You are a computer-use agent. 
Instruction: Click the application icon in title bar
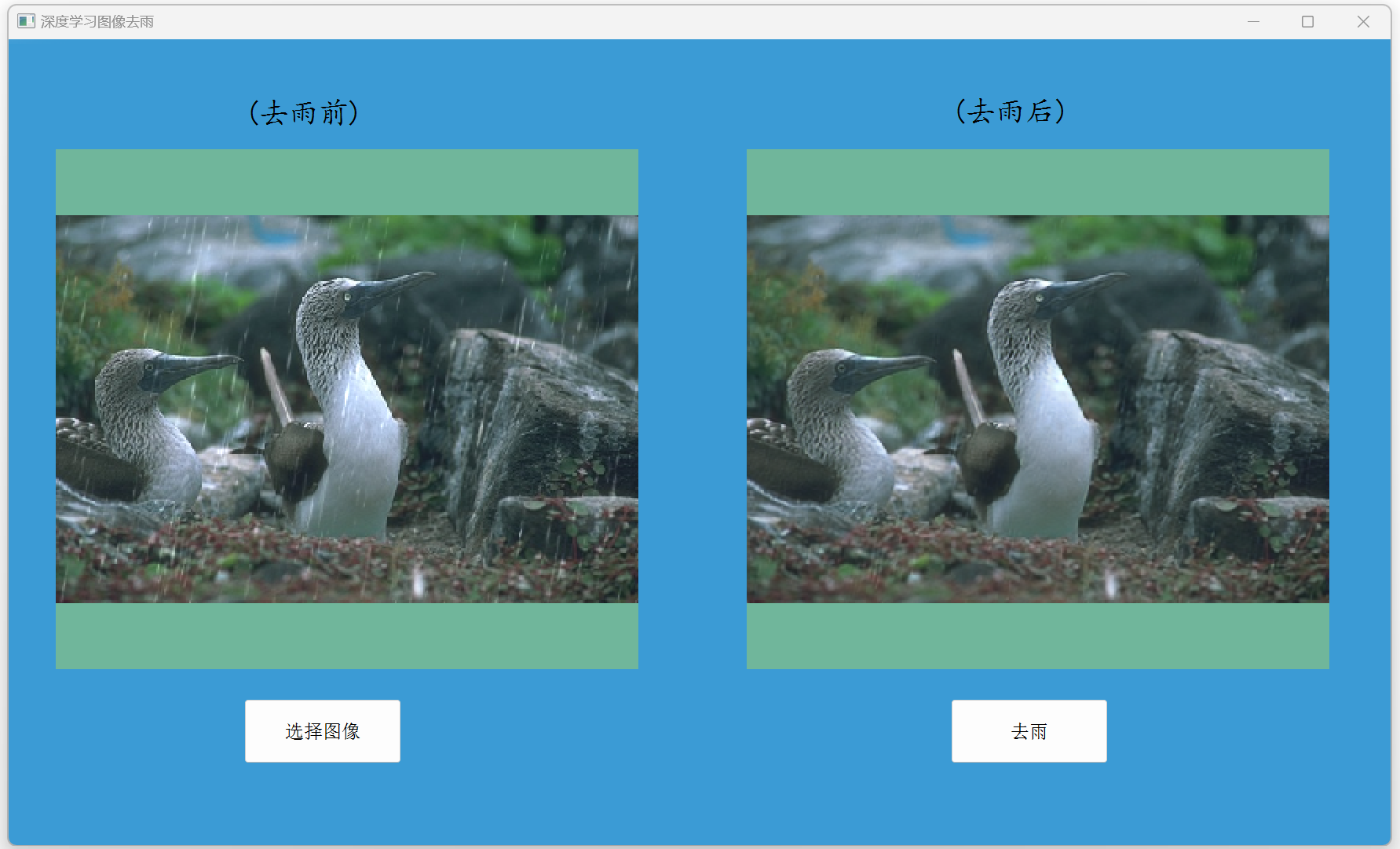pos(26,21)
